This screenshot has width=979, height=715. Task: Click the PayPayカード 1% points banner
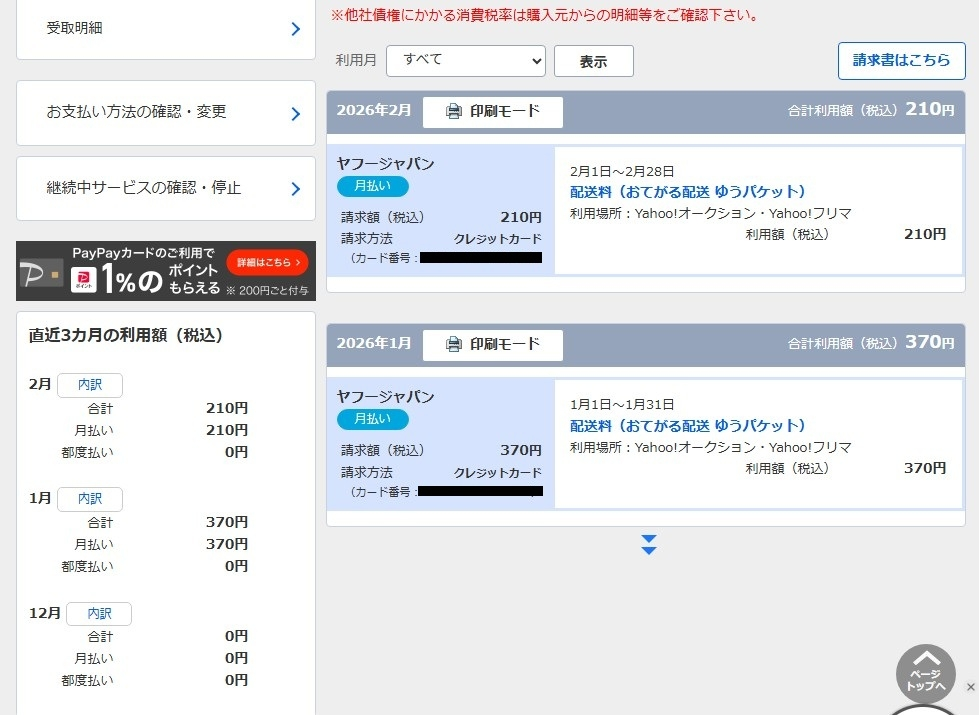[165, 271]
